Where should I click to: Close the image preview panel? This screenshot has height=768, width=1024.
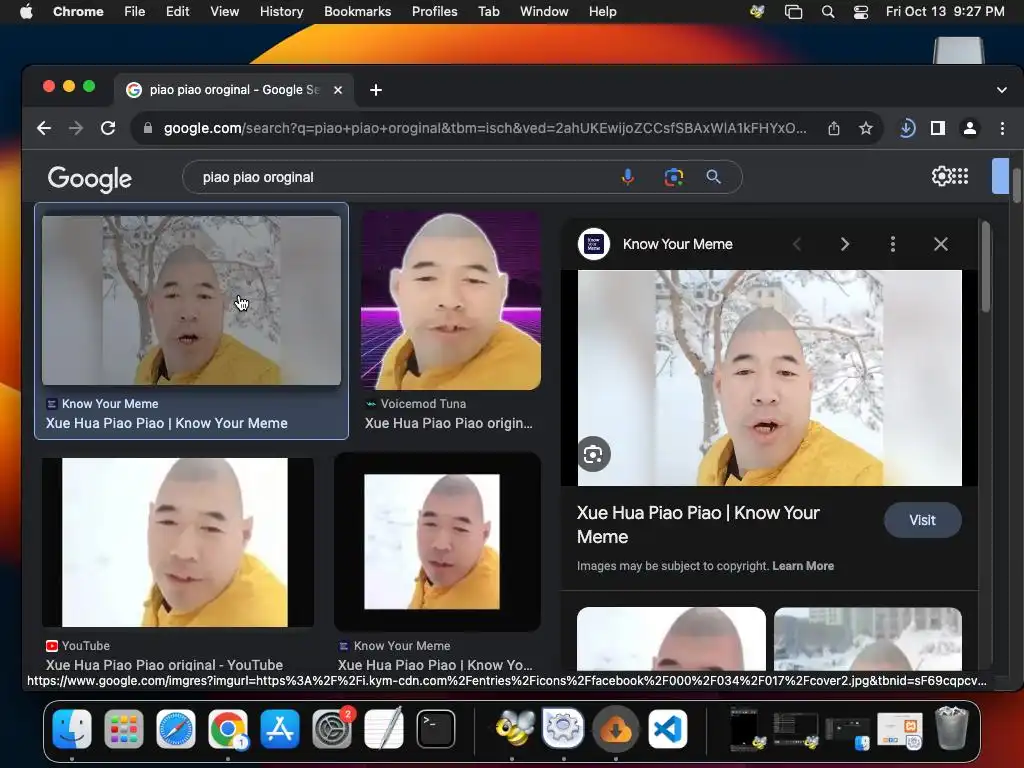click(x=940, y=244)
